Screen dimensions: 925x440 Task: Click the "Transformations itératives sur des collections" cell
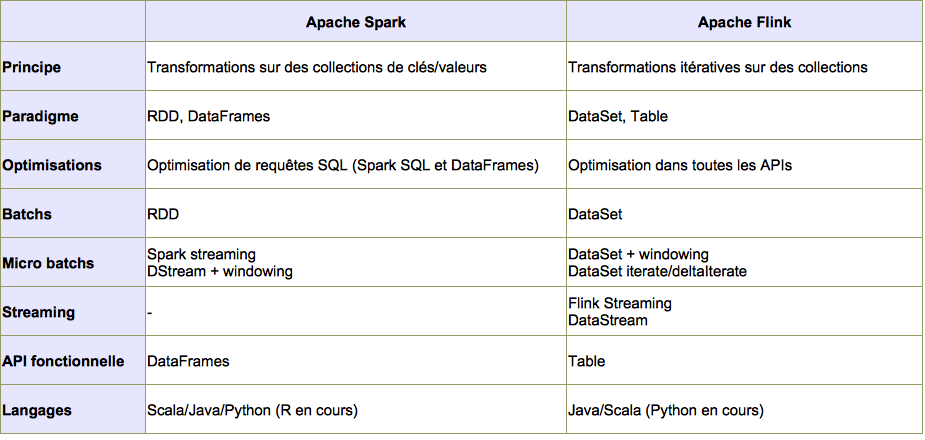tap(717, 67)
